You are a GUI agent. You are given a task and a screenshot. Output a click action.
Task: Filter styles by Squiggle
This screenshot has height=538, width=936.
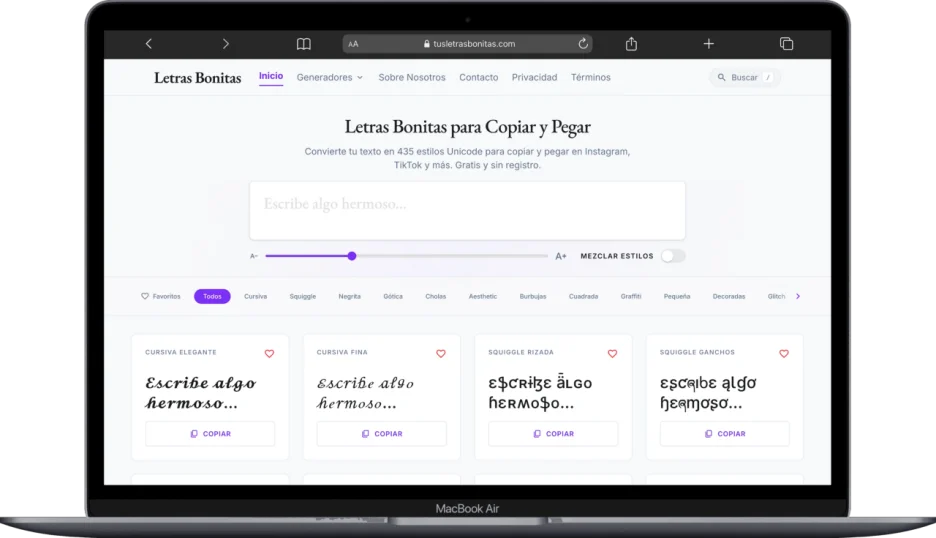[303, 296]
